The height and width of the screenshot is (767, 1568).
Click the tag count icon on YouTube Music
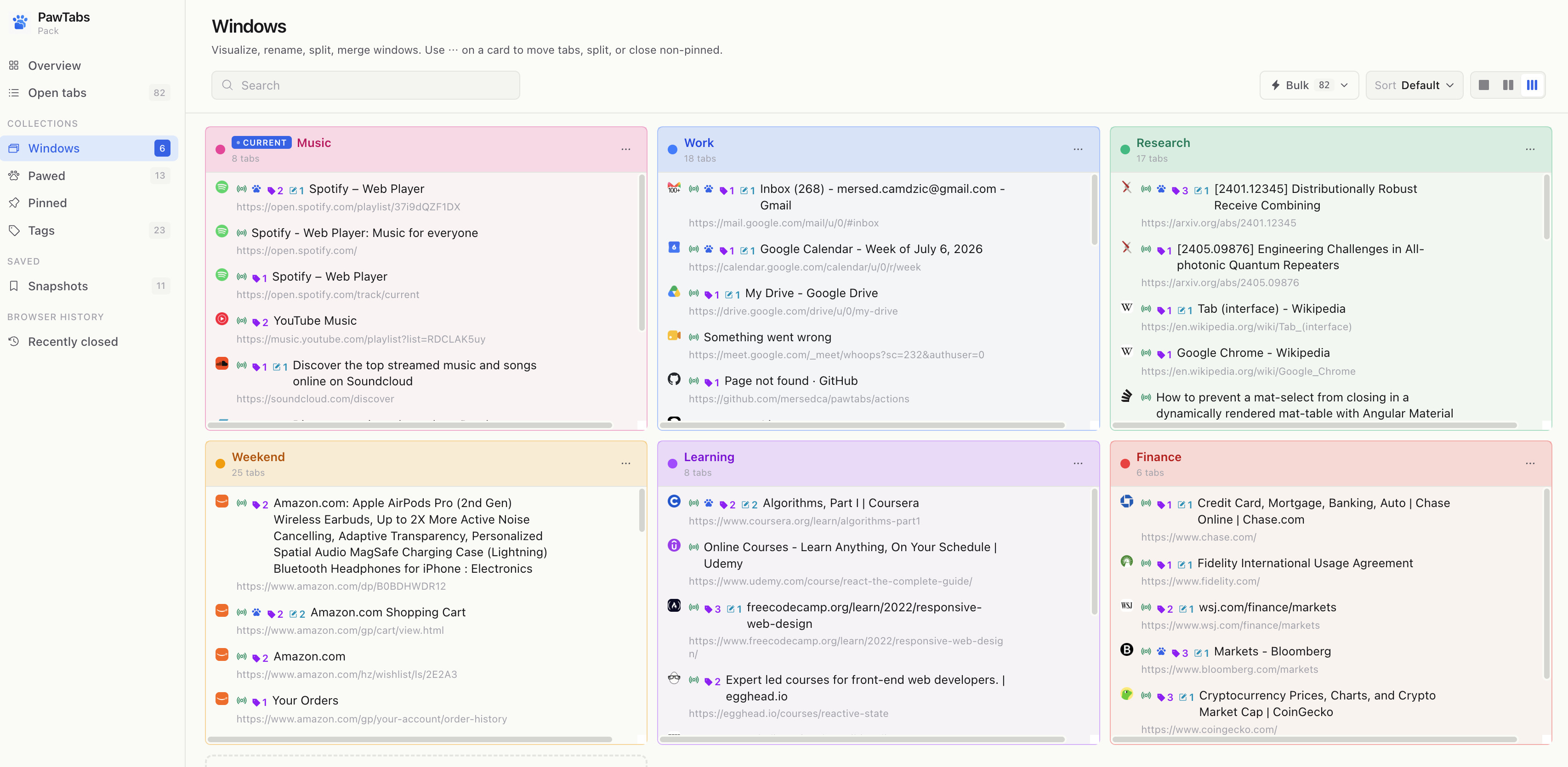click(260, 322)
